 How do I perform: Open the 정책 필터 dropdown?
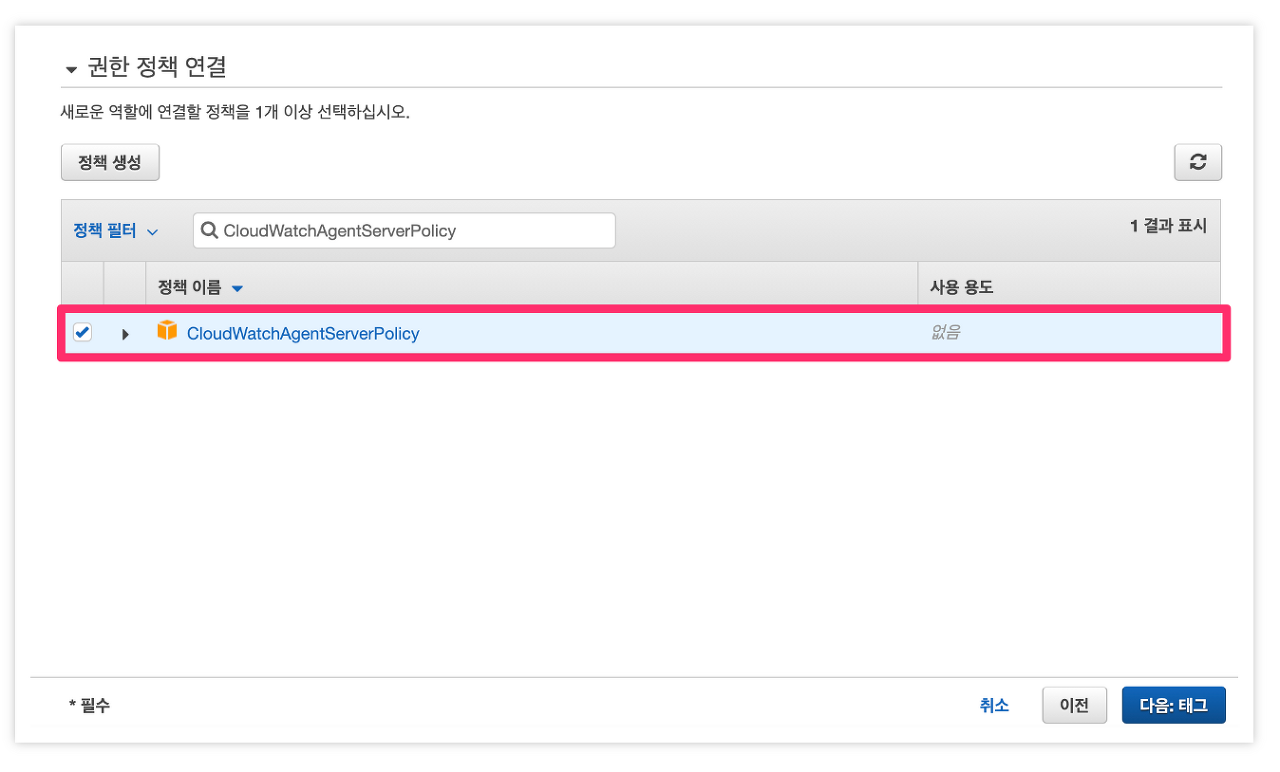[x=116, y=230]
